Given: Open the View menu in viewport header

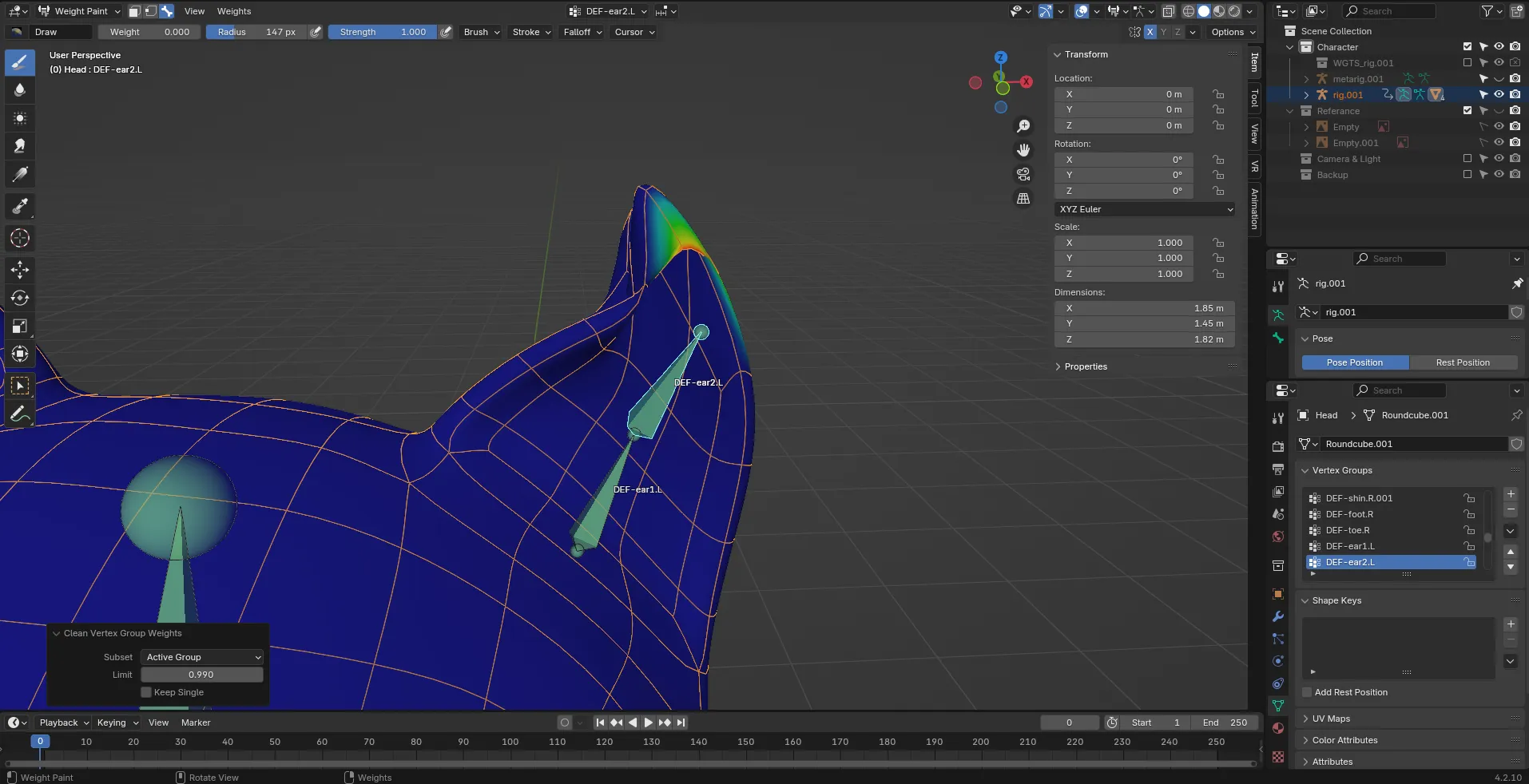Looking at the screenshot, I should tap(194, 11).
